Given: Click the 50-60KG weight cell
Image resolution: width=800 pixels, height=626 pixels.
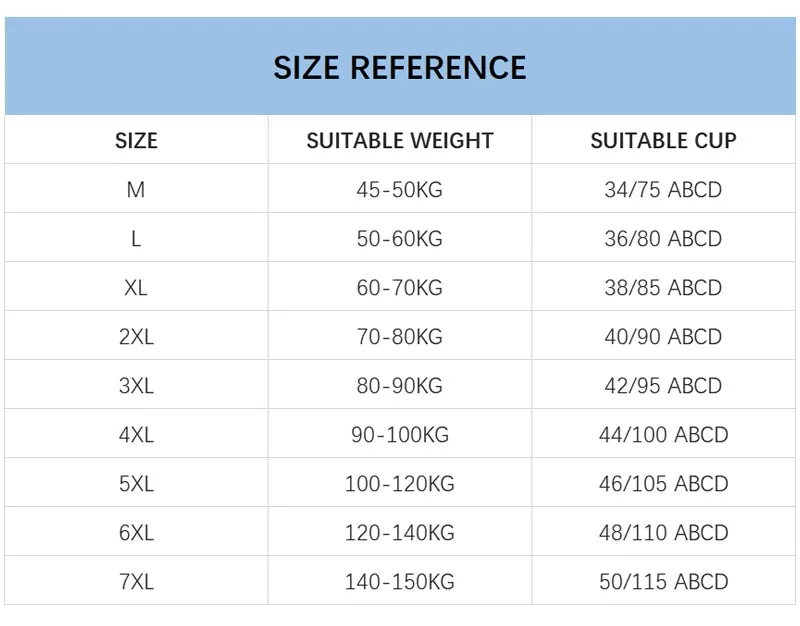Looking at the screenshot, I should 399,239.
